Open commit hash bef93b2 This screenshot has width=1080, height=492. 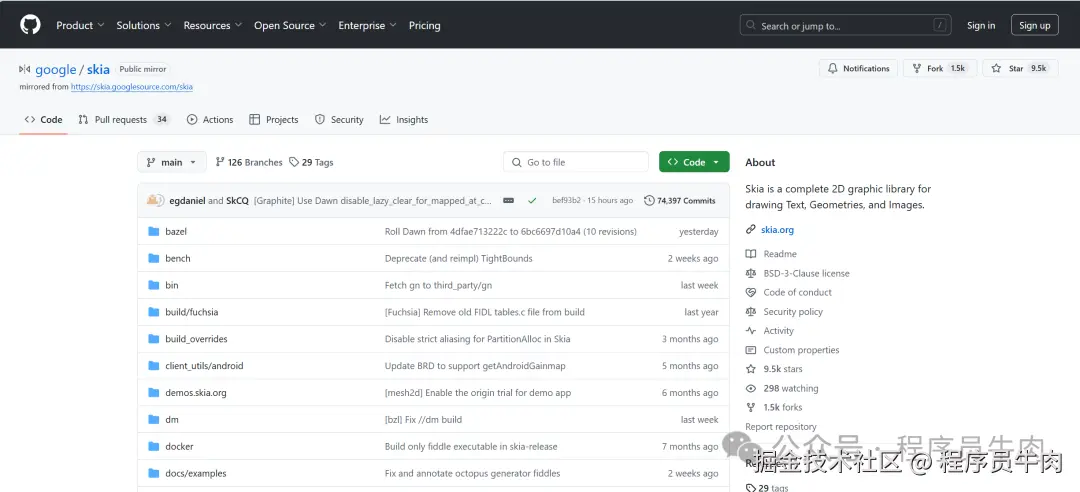(x=566, y=201)
